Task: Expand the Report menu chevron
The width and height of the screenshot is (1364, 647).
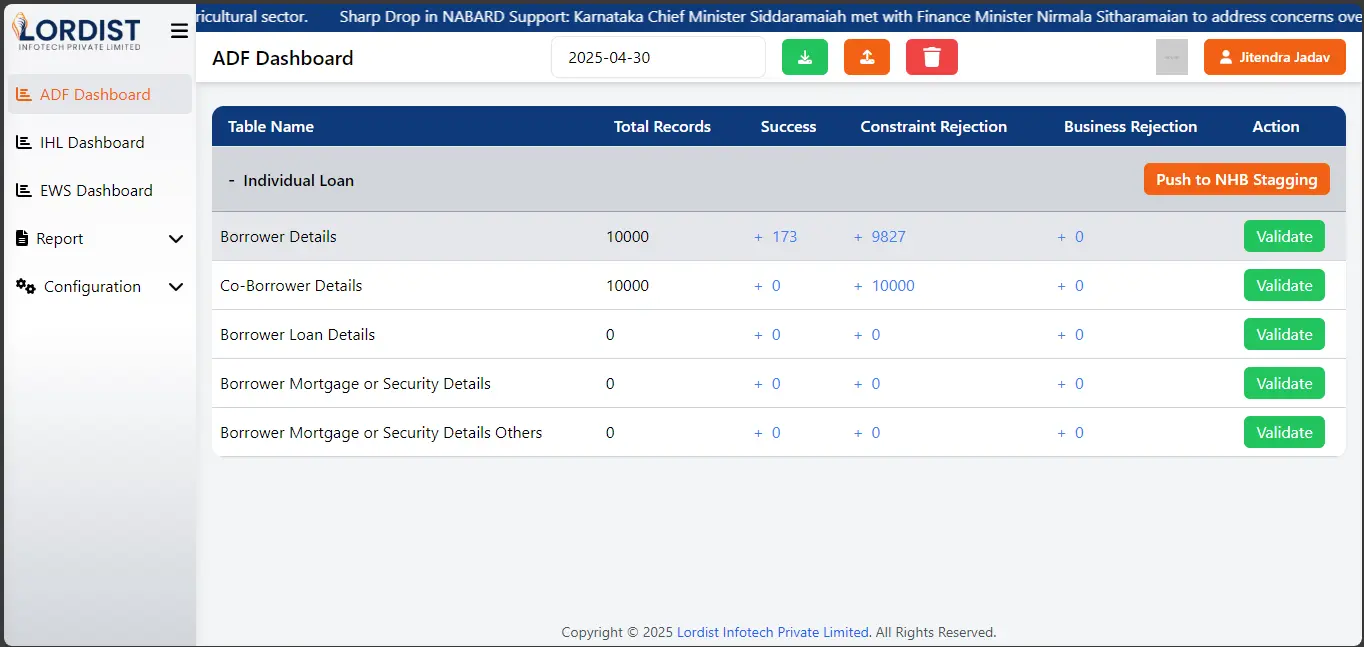Action: (x=176, y=239)
